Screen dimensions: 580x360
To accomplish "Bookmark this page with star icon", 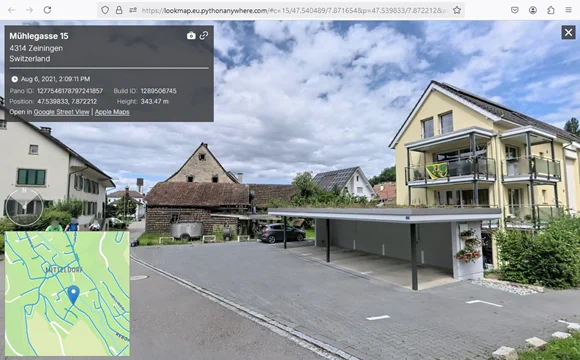I will 457,10.
